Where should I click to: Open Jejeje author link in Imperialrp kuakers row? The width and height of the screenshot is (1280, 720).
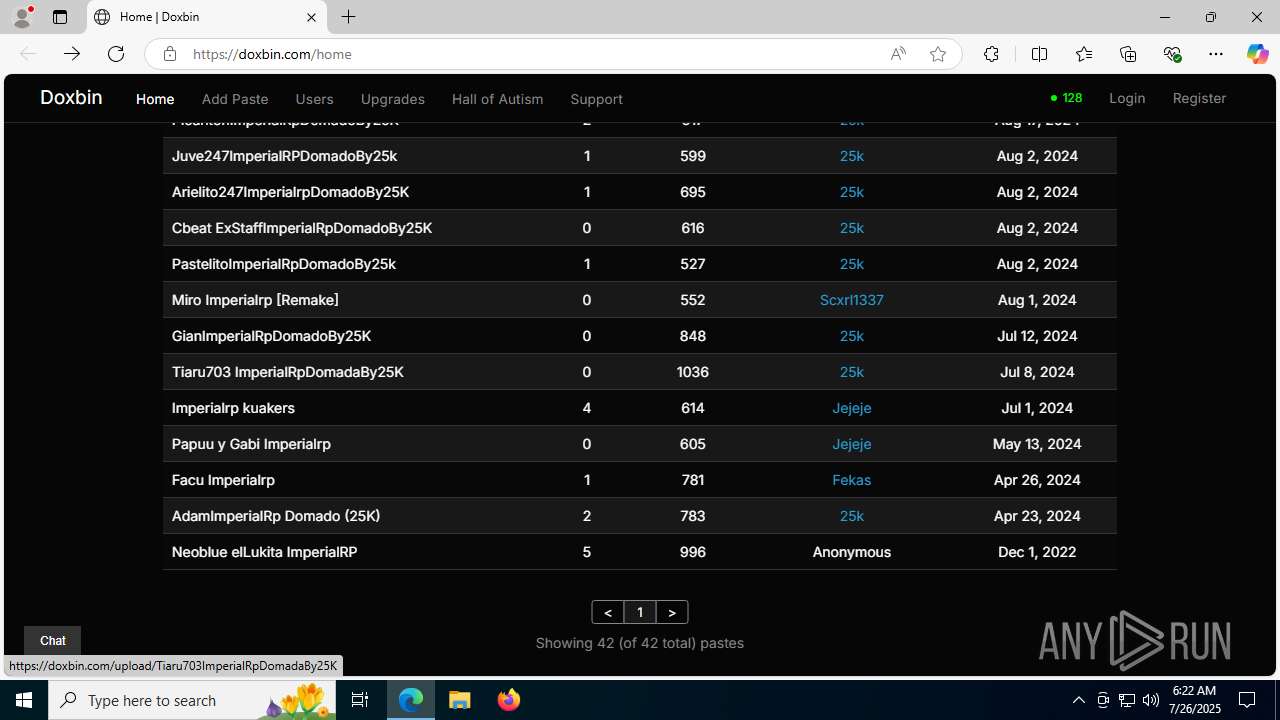[x=852, y=408]
